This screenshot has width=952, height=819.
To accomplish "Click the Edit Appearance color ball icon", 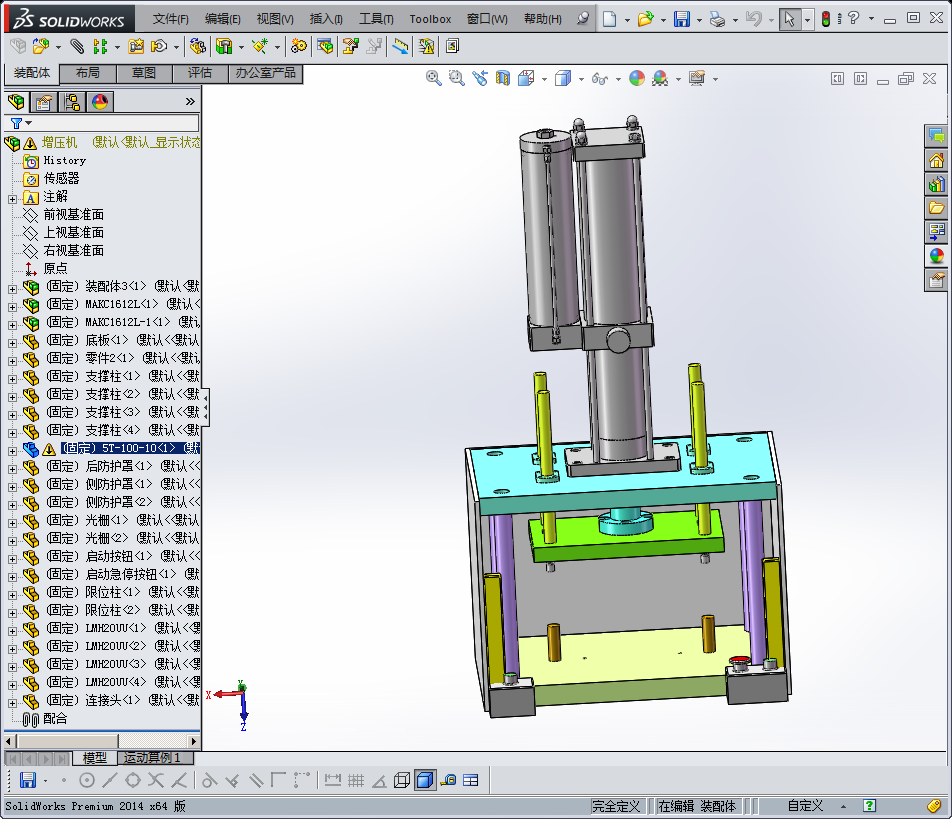I will pos(637,78).
